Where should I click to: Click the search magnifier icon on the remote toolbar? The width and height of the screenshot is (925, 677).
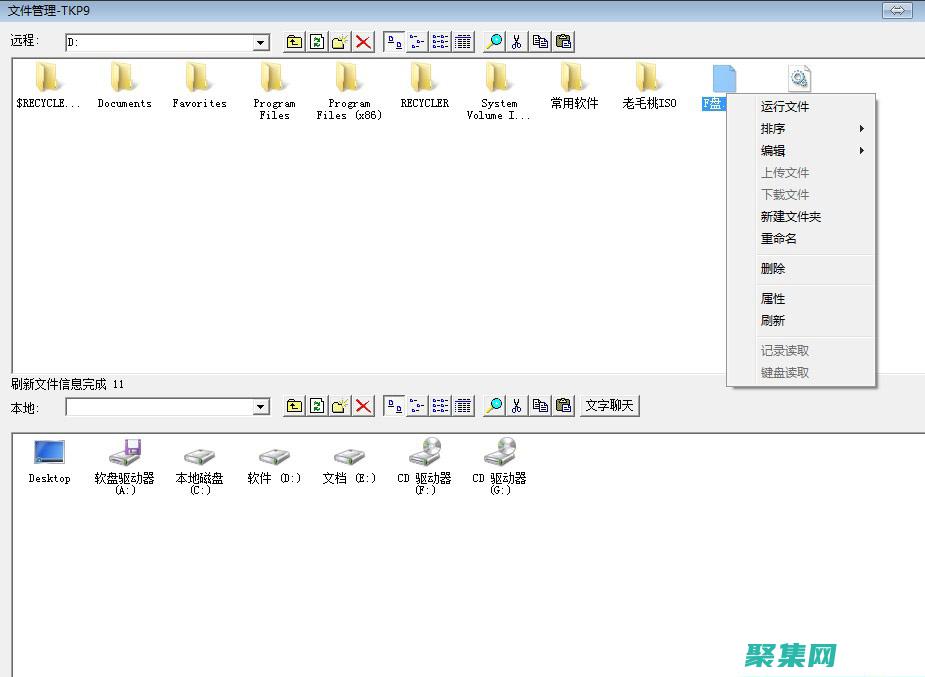(x=493, y=41)
